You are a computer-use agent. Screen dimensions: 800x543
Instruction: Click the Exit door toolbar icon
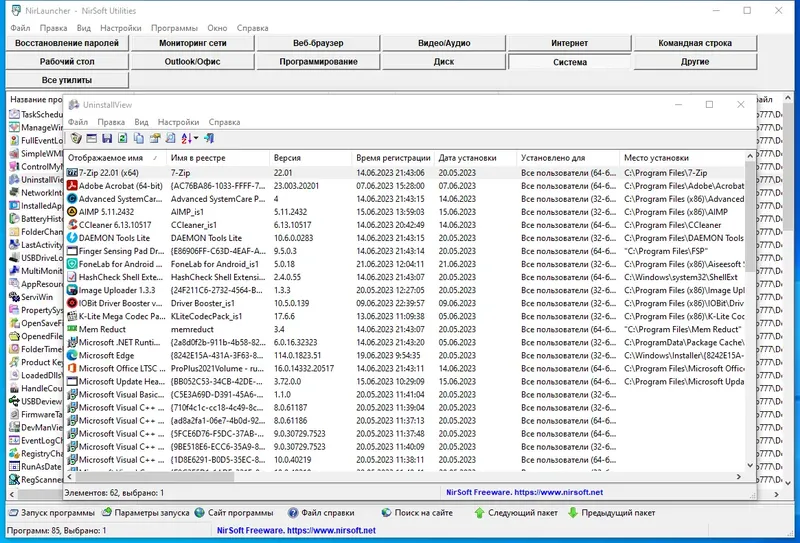pyautogui.click(x=209, y=138)
